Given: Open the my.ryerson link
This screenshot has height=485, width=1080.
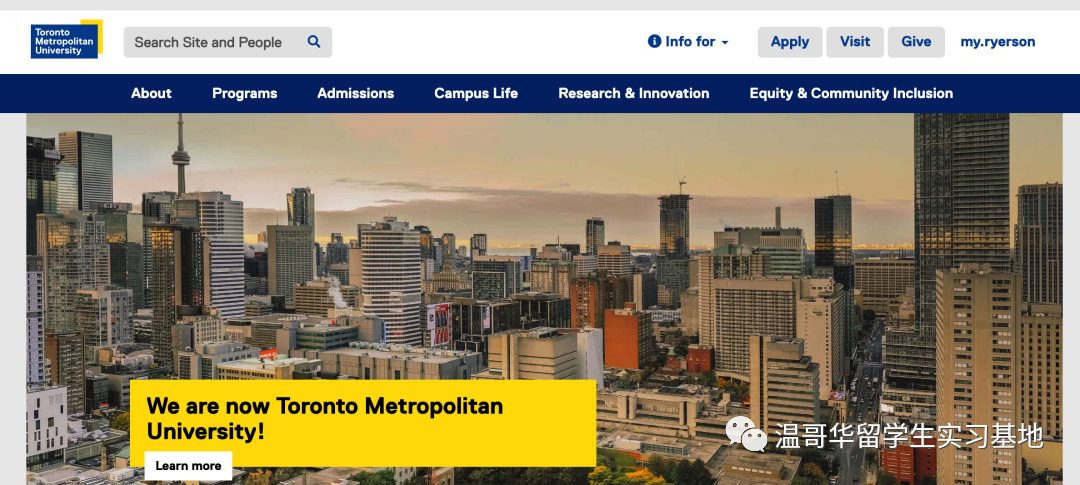Looking at the screenshot, I should [x=997, y=42].
